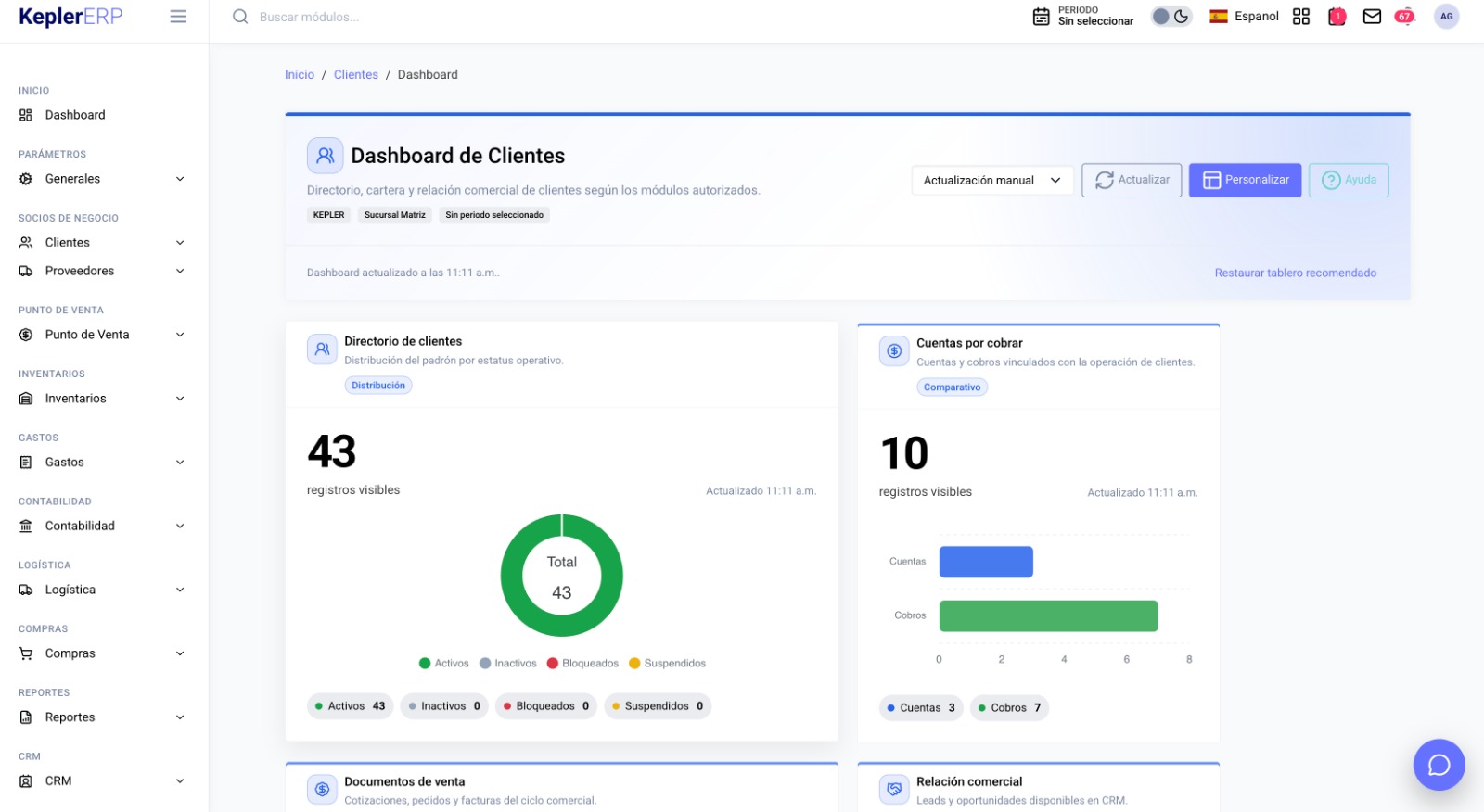
Task: Click the red 67 badge icon
Action: click(1405, 17)
